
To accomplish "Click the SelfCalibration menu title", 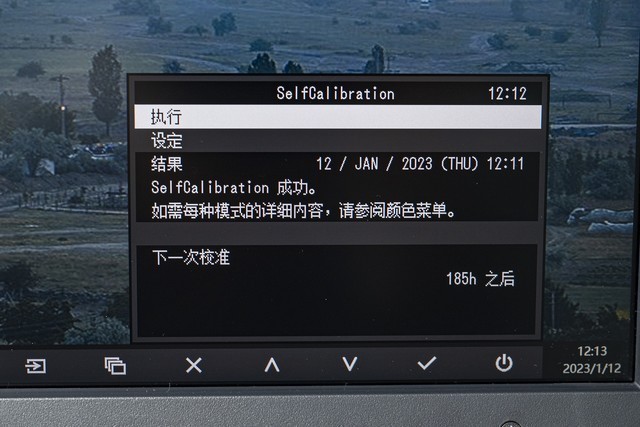I will (336, 93).
